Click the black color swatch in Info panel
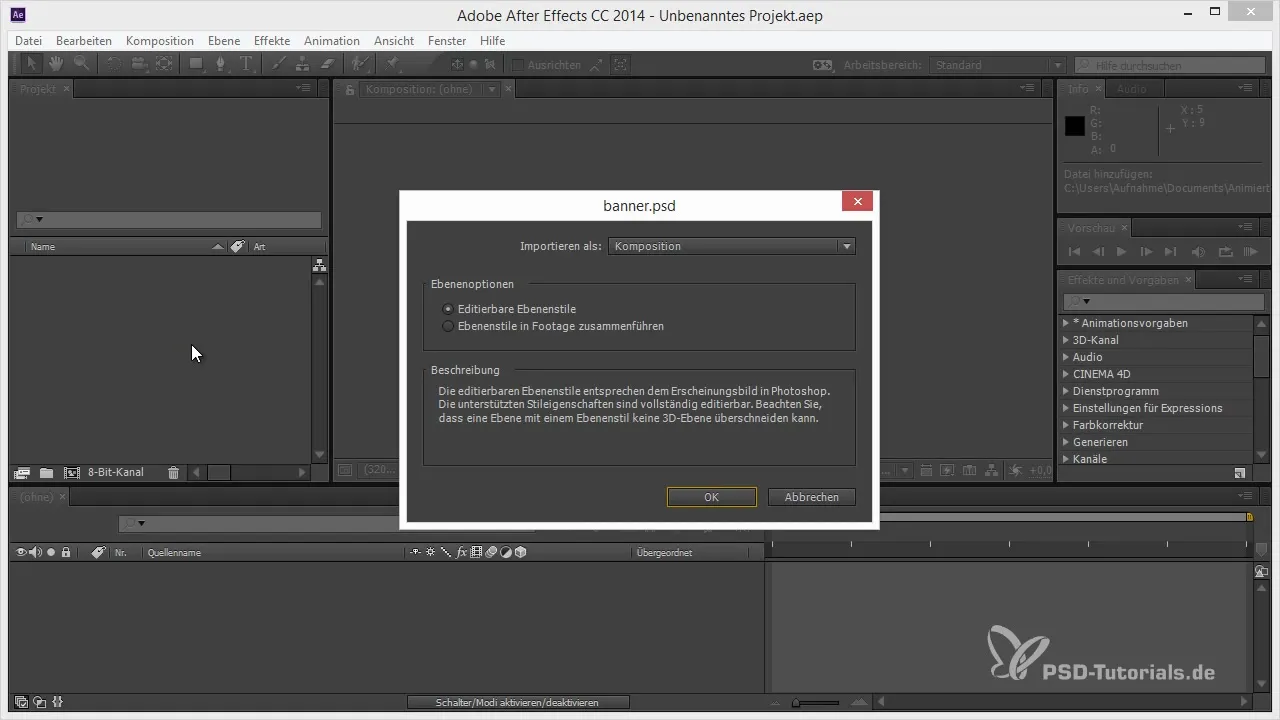 [x=1075, y=126]
